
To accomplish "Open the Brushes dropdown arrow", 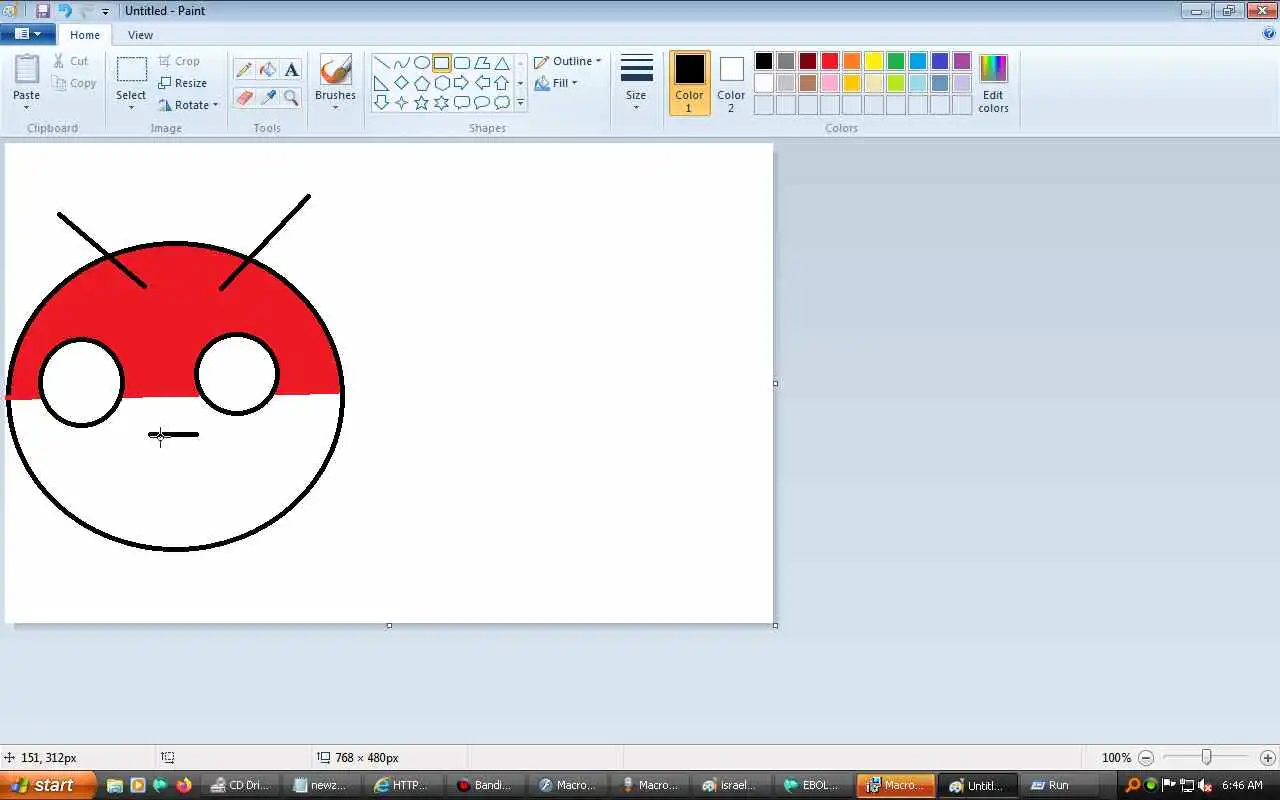I will tap(335, 107).
